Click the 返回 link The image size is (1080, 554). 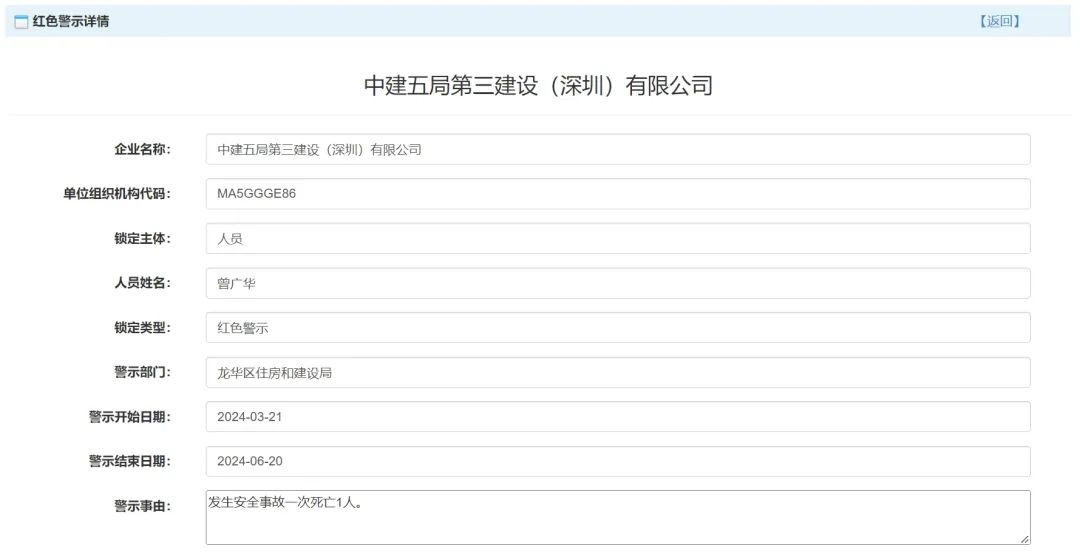pos(999,21)
